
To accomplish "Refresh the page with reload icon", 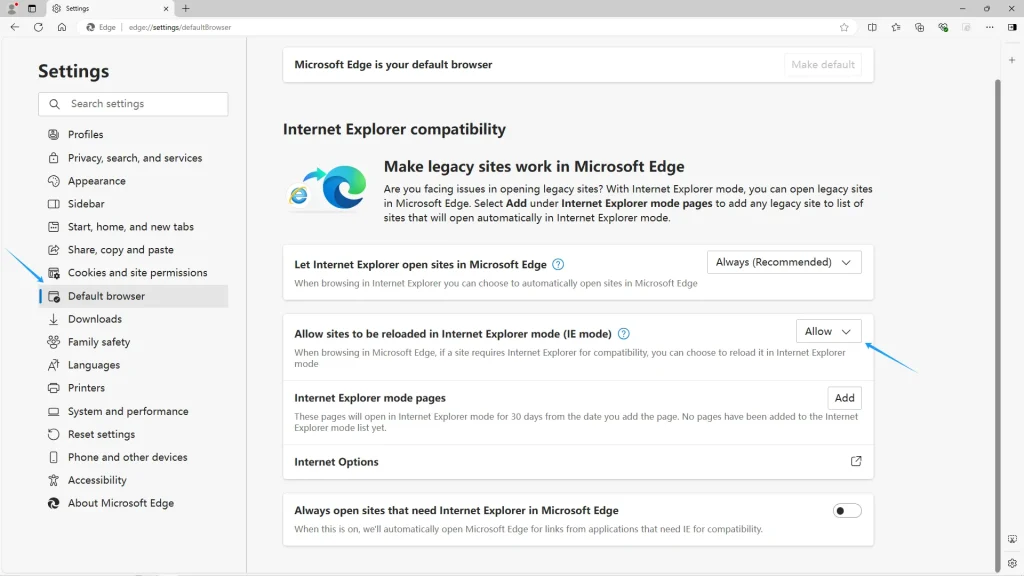I will (38, 27).
